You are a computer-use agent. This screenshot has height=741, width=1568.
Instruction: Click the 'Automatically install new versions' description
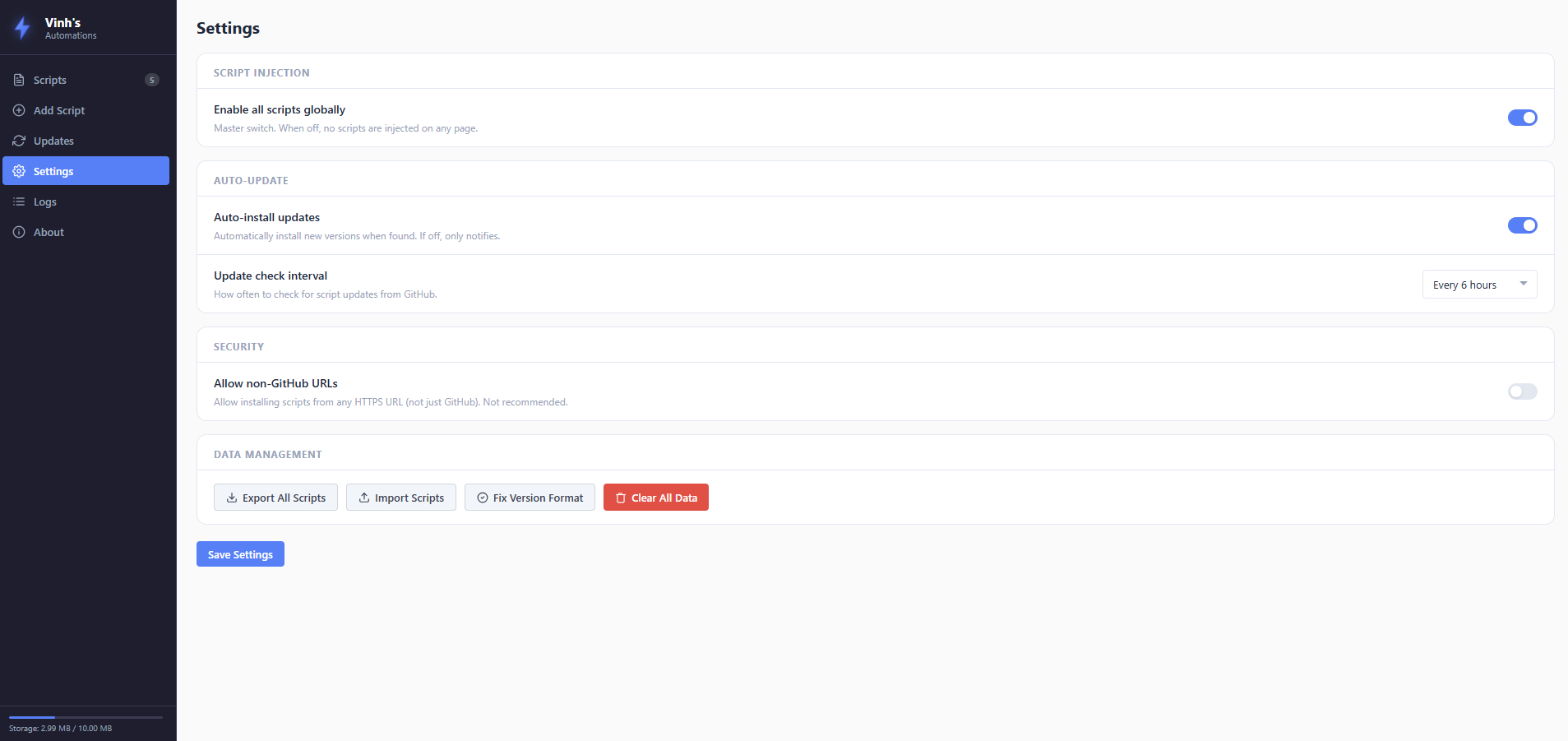pos(357,236)
